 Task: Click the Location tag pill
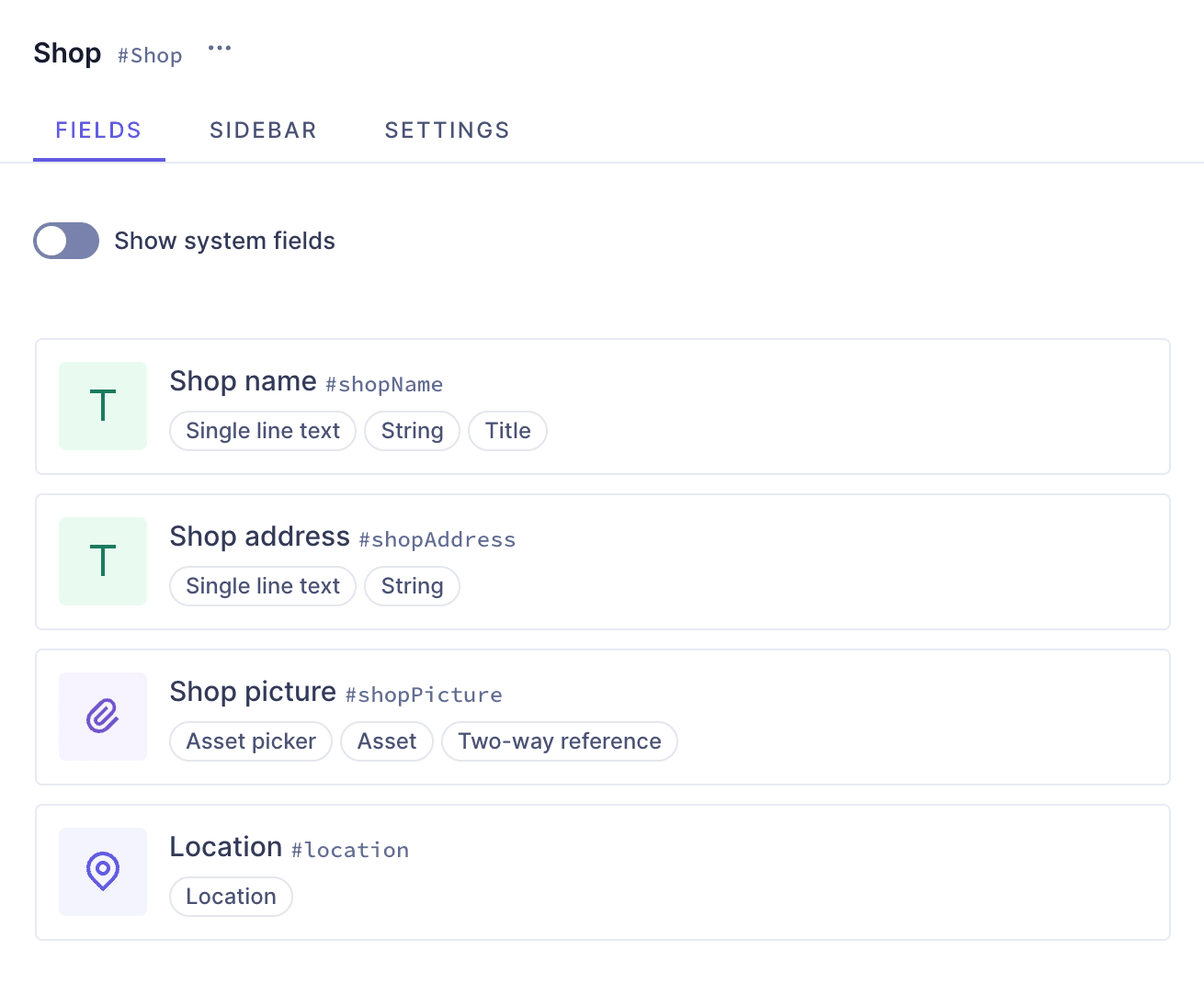tap(231, 897)
